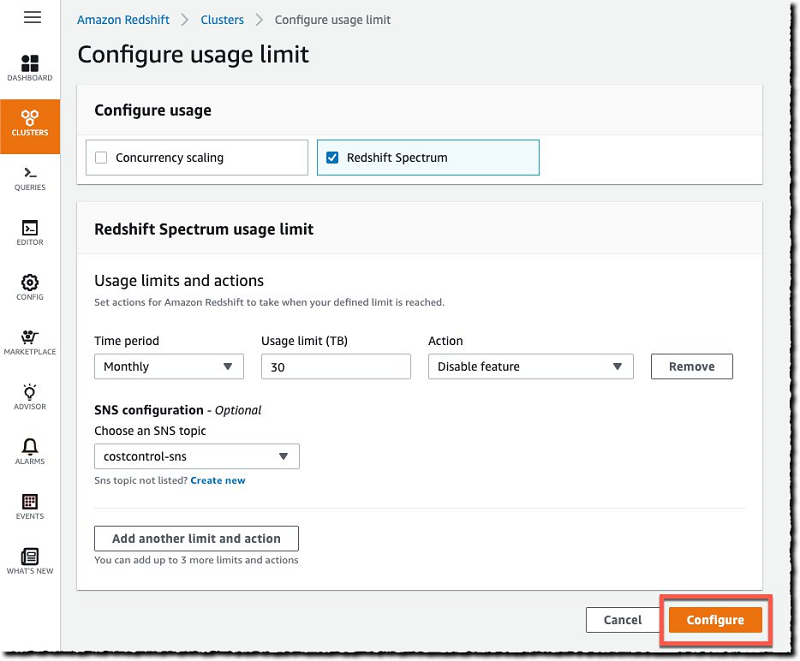Open the Events sidebar icon
800x661 pixels.
(30, 506)
